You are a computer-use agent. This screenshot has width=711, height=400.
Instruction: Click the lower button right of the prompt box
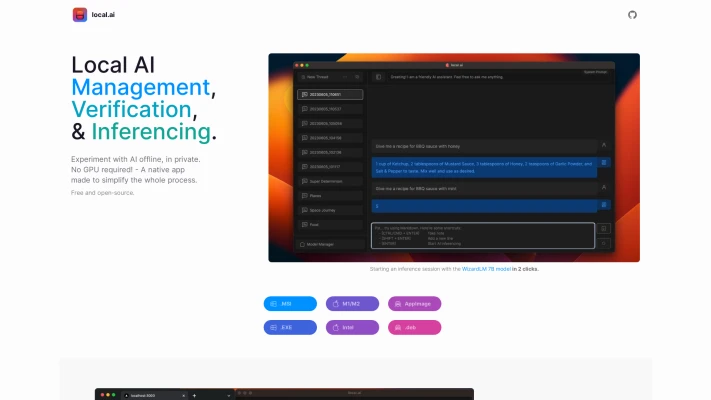tap(604, 243)
